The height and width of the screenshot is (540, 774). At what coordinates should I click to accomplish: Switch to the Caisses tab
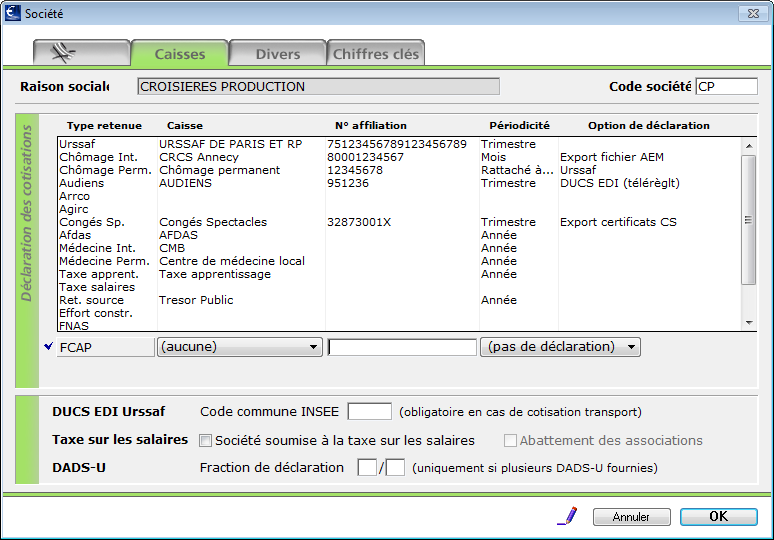coord(180,53)
